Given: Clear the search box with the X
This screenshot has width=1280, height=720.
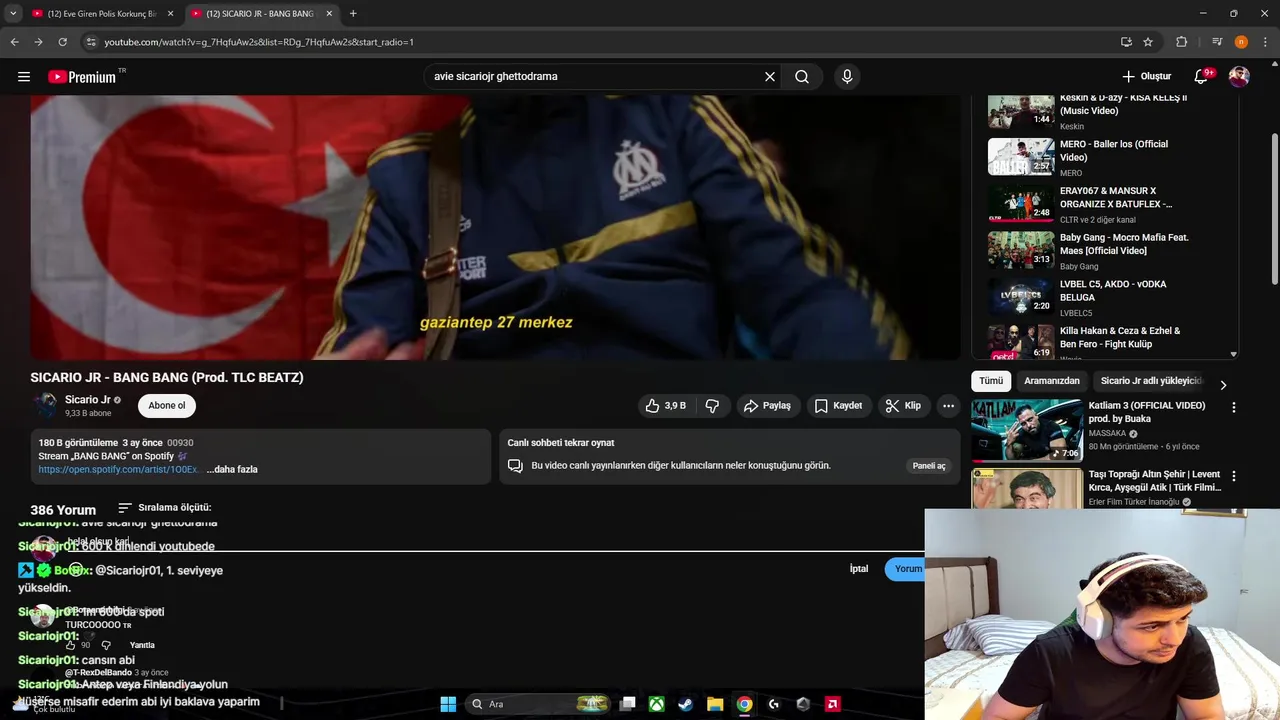Looking at the screenshot, I should 770,76.
